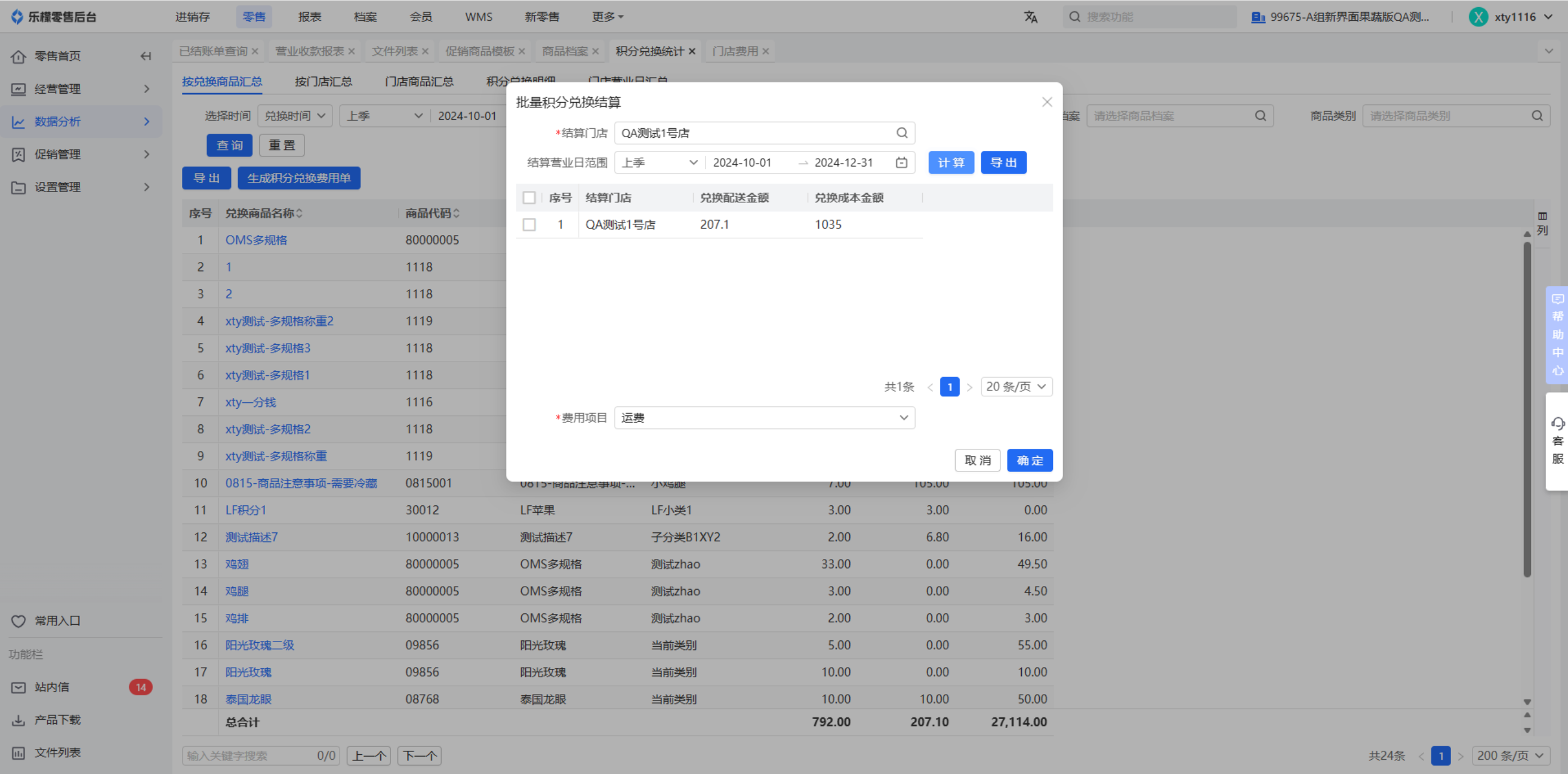Image resolution: width=1568 pixels, height=774 pixels.
Task: Open 站内信 inbox icon in sidebar
Action: tap(19, 687)
